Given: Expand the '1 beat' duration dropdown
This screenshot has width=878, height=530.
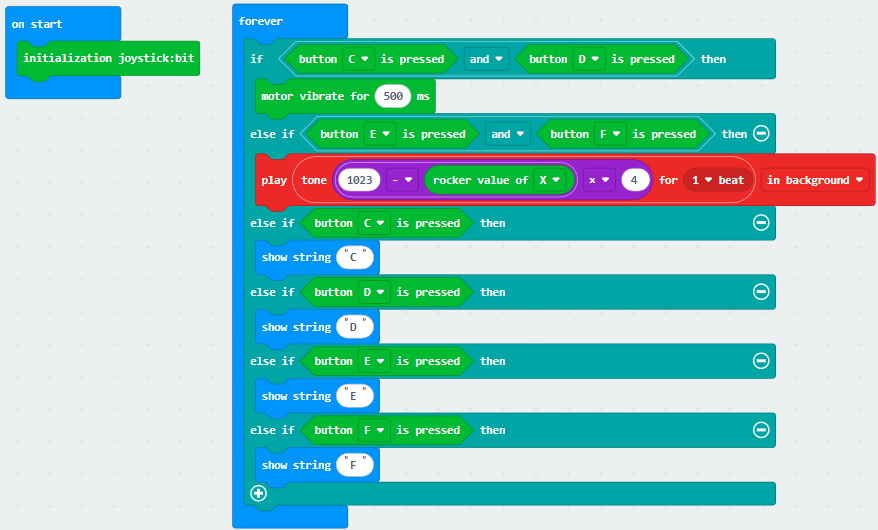Looking at the screenshot, I should [x=718, y=180].
